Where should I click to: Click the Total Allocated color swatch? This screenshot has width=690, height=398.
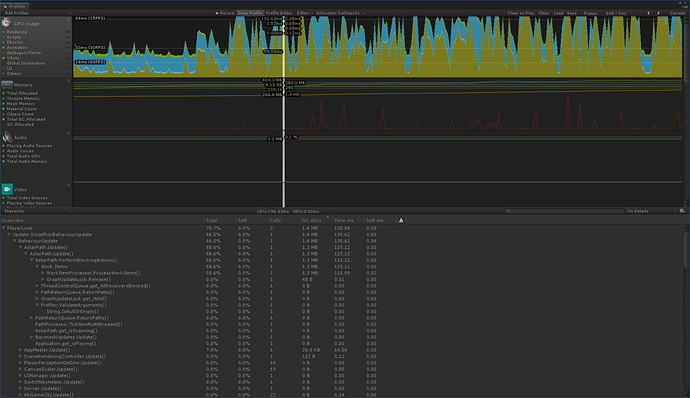tap(4, 93)
